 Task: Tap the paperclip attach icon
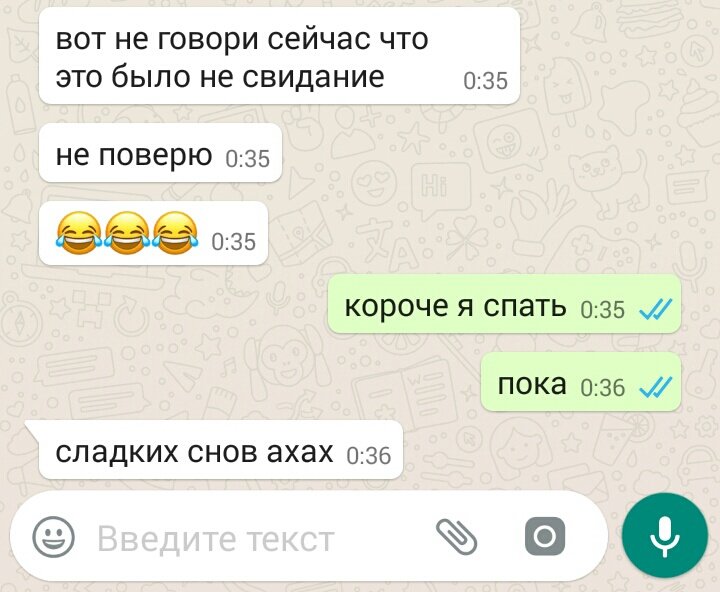[456, 536]
